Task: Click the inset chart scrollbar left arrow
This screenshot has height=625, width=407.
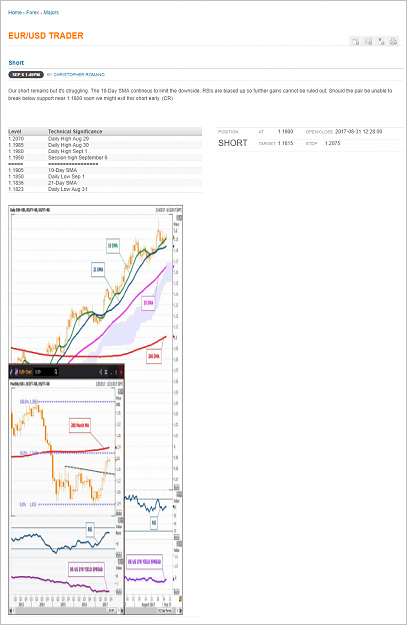Action: 12,610
